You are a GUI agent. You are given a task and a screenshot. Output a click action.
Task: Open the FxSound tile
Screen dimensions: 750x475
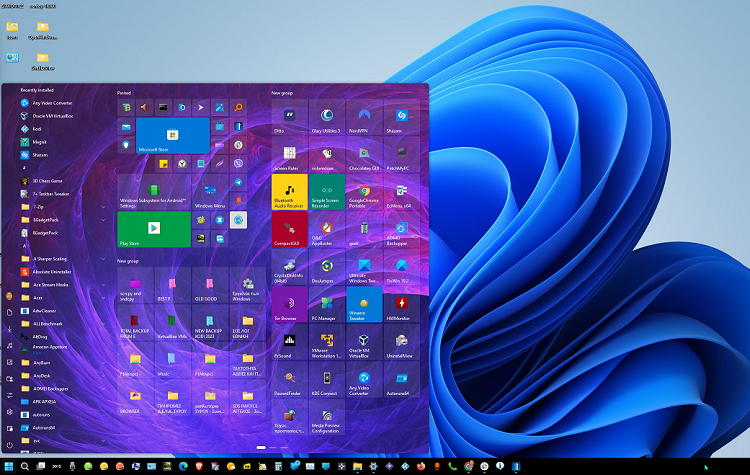point(289,342)
